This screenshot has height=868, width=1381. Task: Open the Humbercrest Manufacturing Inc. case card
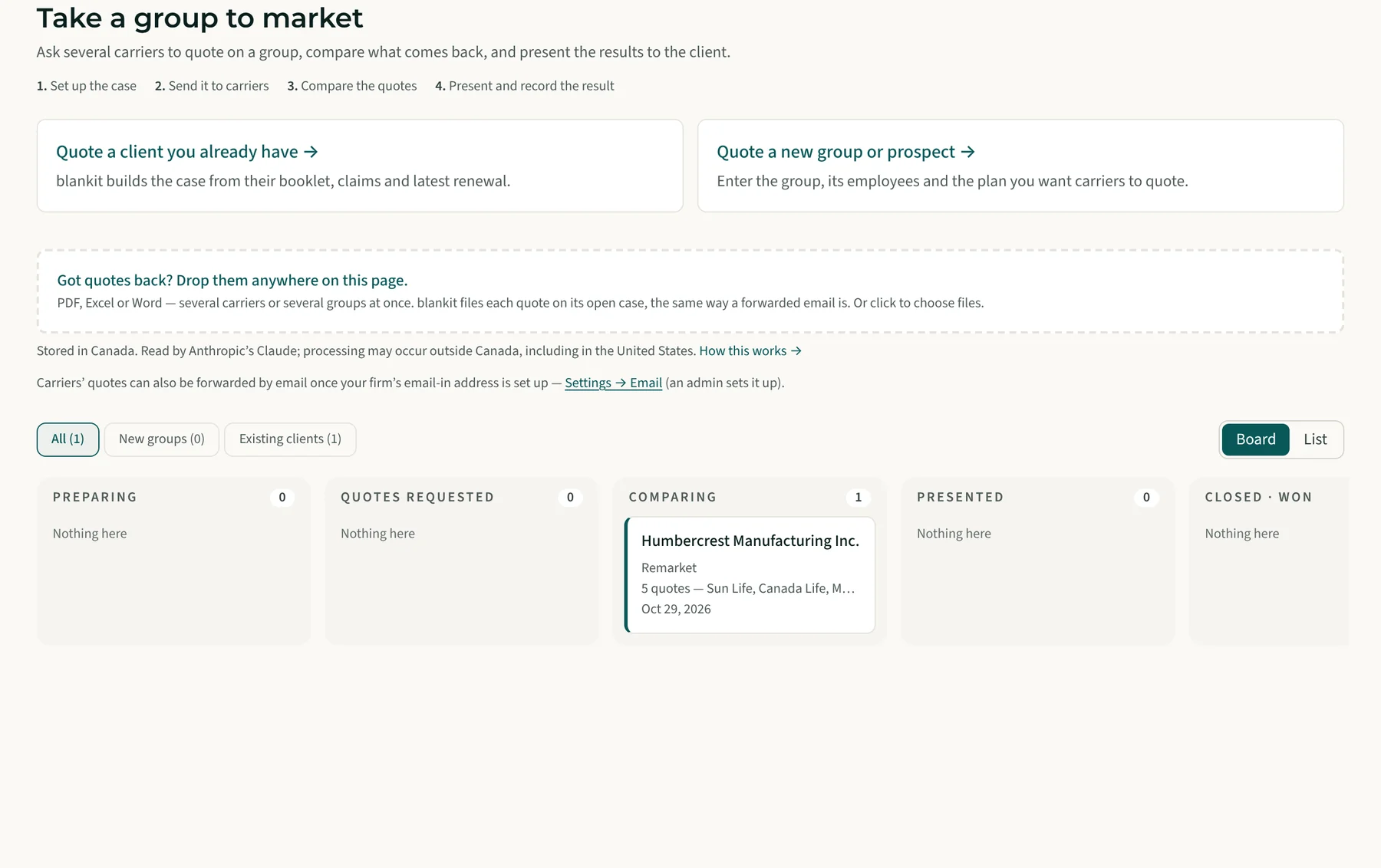click(750, 575)
